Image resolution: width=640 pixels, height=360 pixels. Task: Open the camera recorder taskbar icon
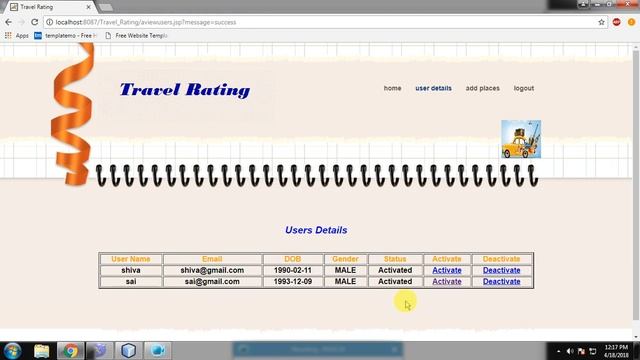[x=157, y=351]
